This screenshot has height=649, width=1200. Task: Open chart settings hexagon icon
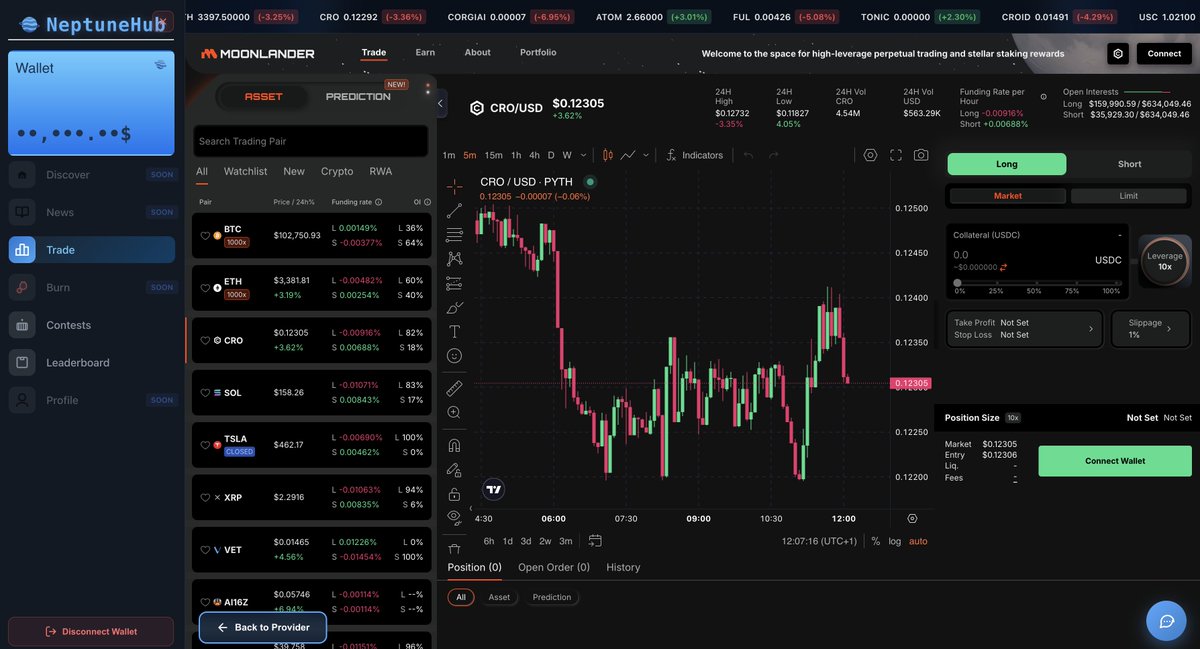point(870,155)
